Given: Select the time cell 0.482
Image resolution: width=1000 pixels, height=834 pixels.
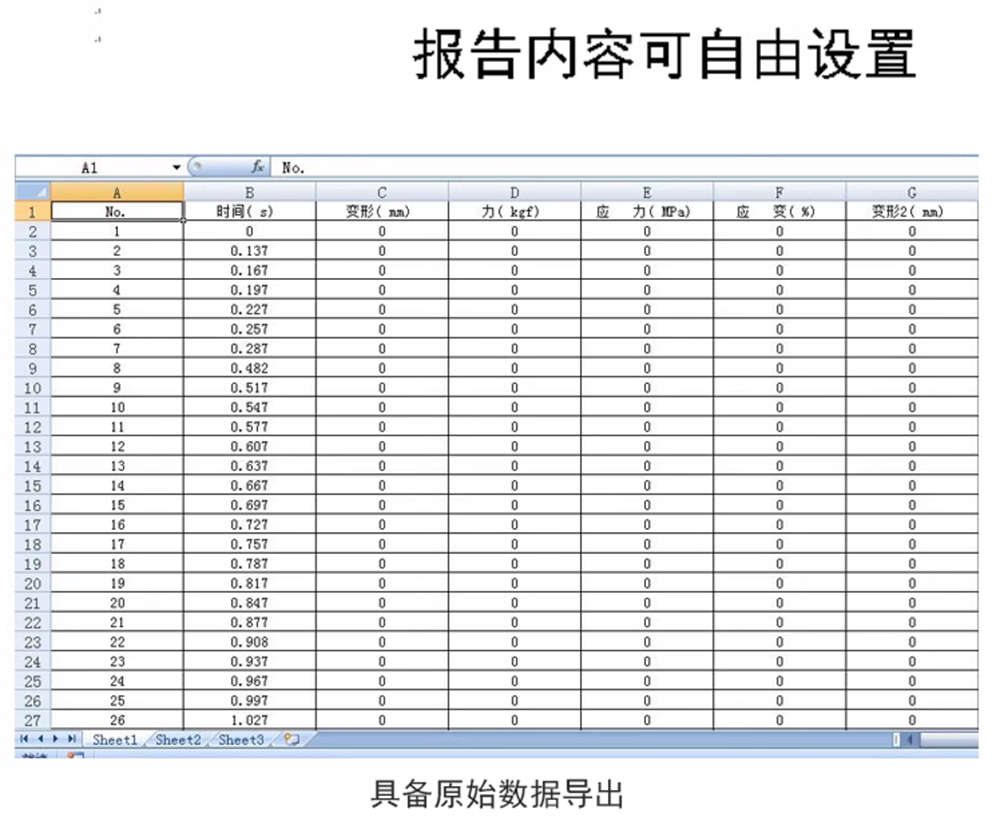Looking at the screenshot, I should pos(249,369).
